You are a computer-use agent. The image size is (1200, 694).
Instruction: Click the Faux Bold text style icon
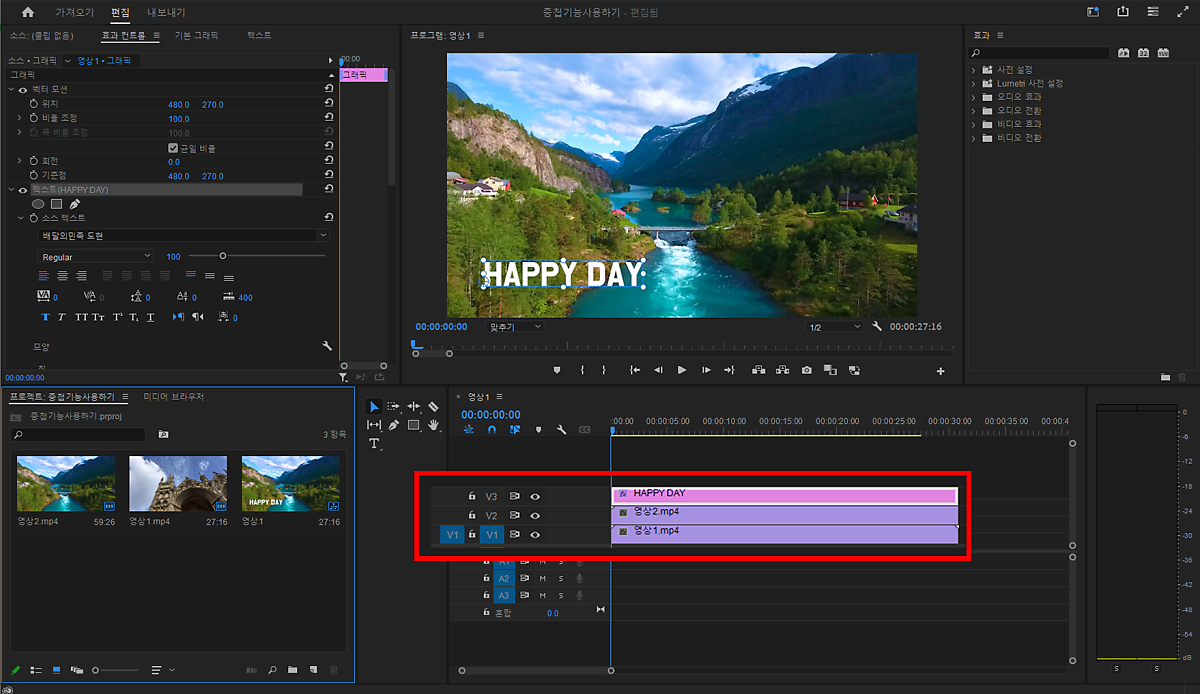pyautogui.click(x=44, y=317)
